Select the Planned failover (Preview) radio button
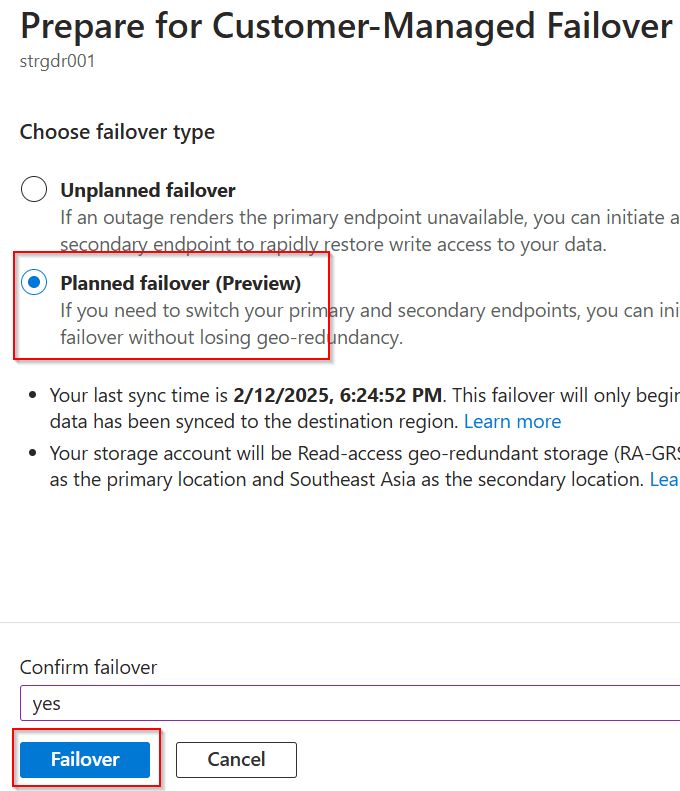 (x=34, y=283)
